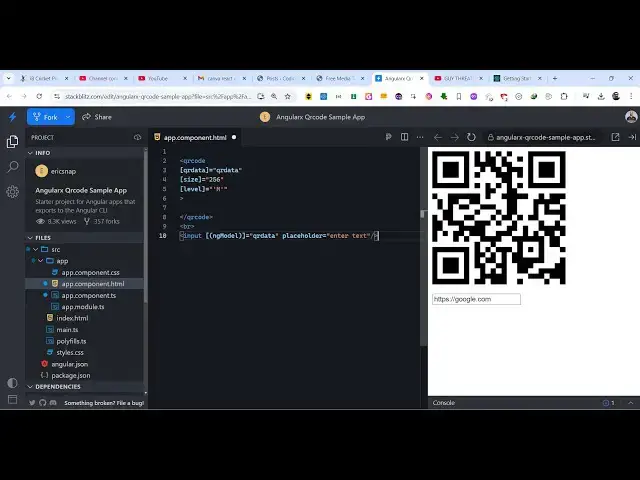Open Discord icon in footer

point(53,403)
